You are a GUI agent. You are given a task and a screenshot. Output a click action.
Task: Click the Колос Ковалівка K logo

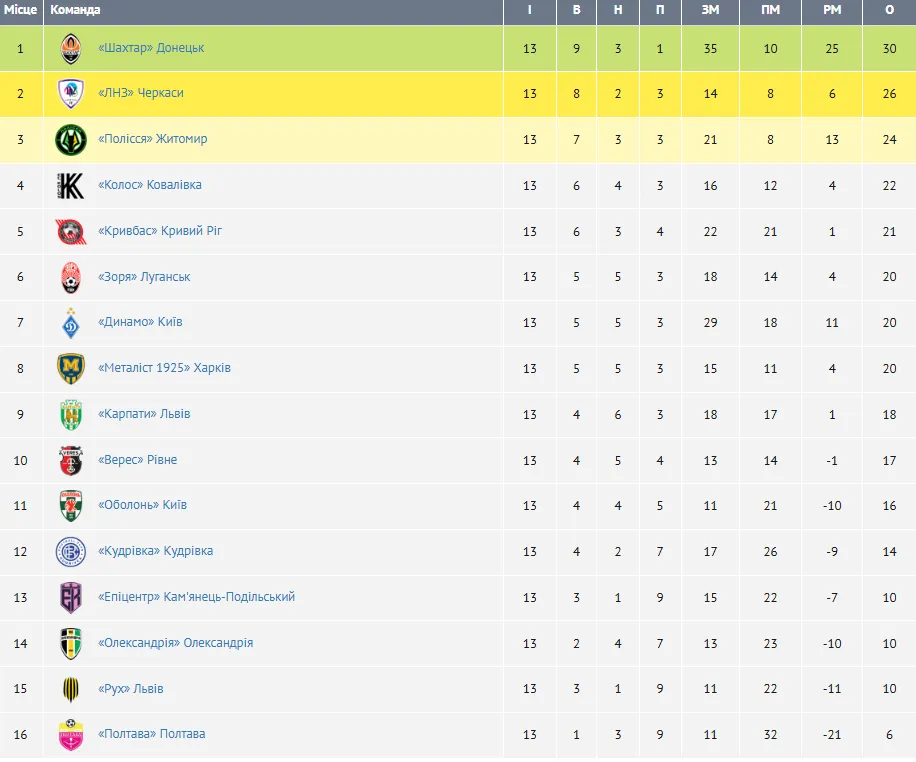point(70,186)
